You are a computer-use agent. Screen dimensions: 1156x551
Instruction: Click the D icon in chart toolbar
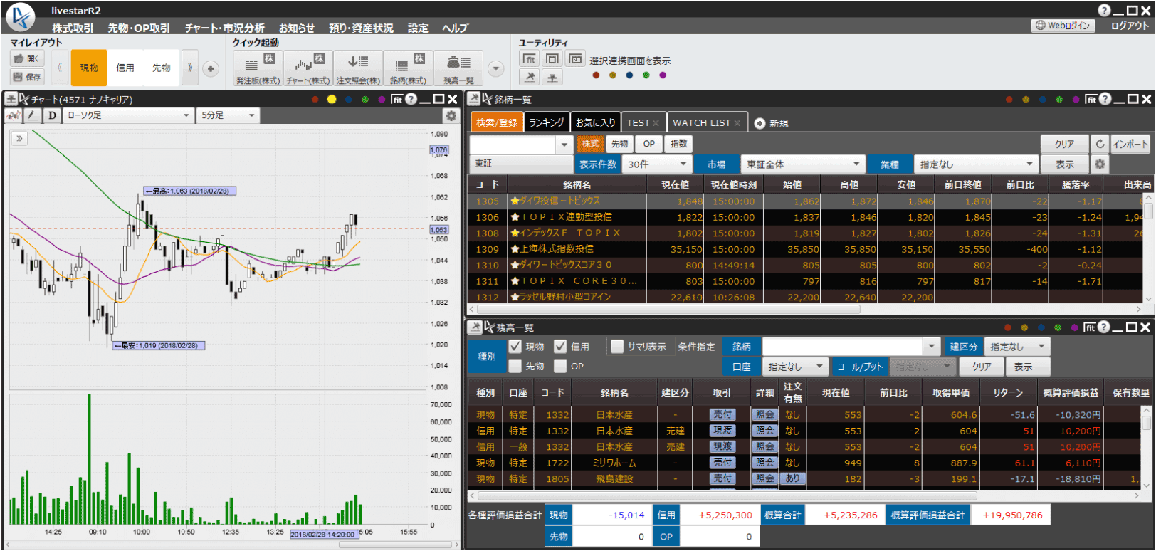click(52, 116)
